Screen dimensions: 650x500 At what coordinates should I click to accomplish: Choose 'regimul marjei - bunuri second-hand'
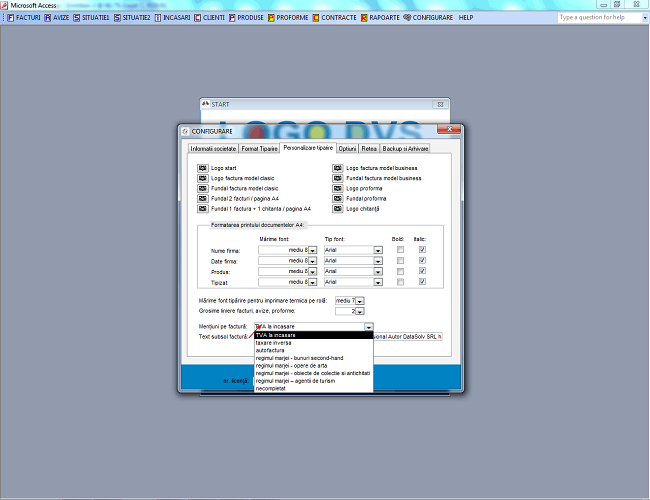pos(314,358)
